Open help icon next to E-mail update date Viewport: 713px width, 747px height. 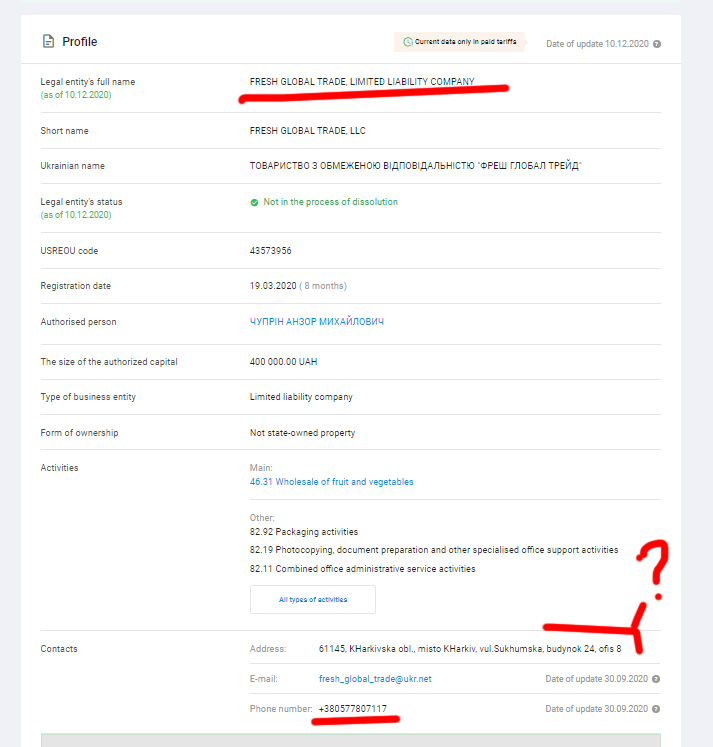pyautogui.click(x=656, y=679)
